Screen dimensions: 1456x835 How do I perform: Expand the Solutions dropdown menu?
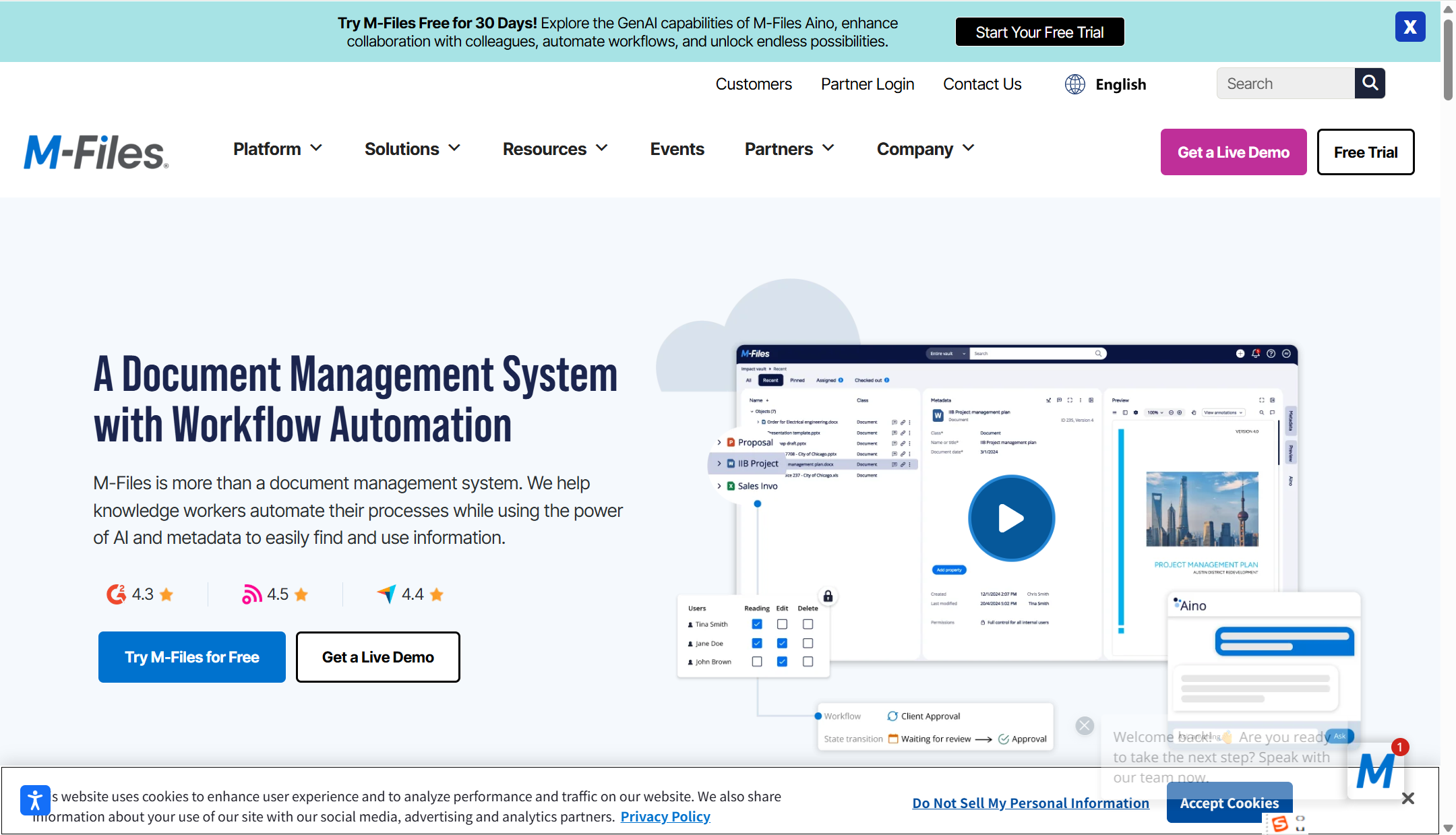click(x=412, y=149)
